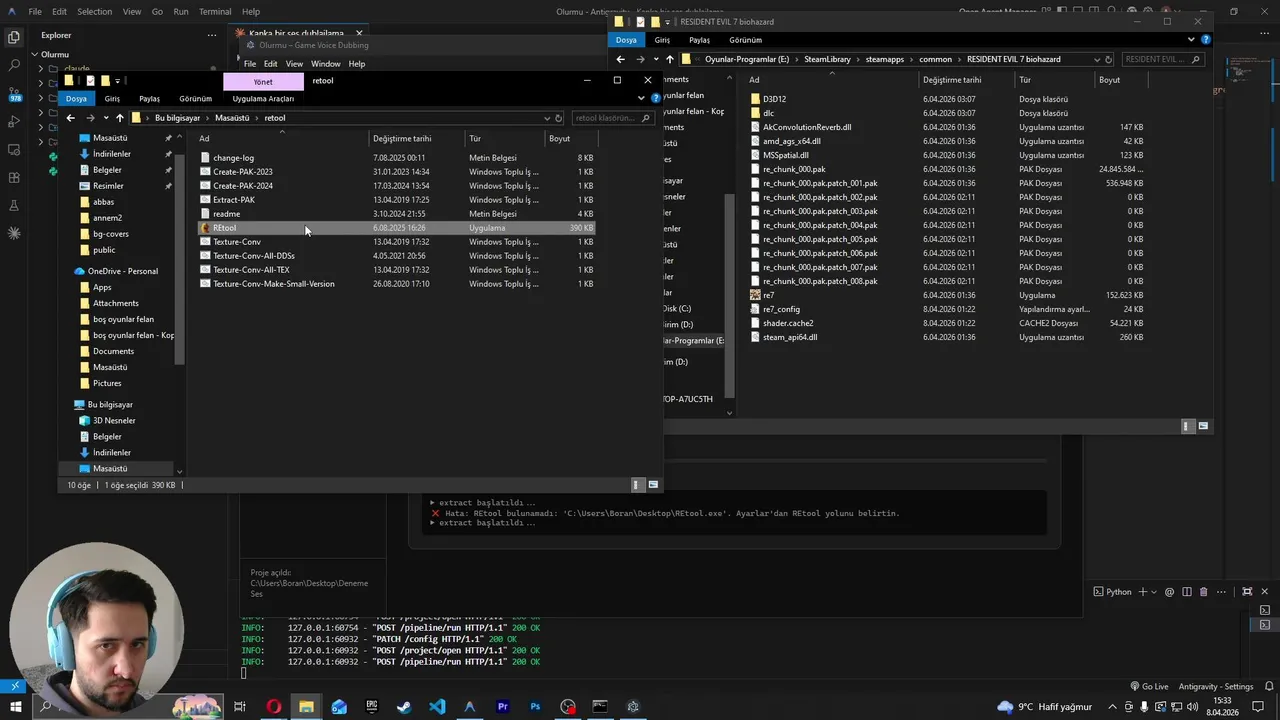The image size is (1280, 720).
Task: Refresh the RESIDENT EVIL 7 address bar
Action: click(1110, 59)
